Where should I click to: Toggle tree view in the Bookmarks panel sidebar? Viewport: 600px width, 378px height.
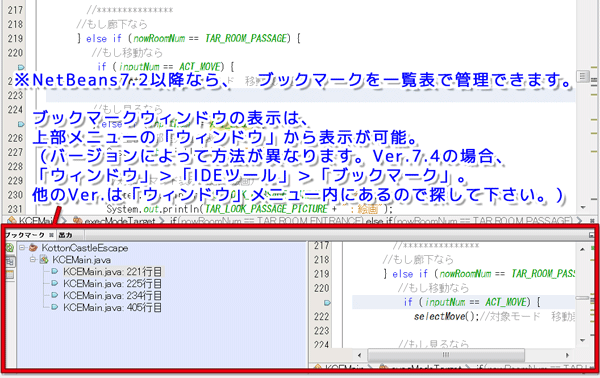coord(10,261)
